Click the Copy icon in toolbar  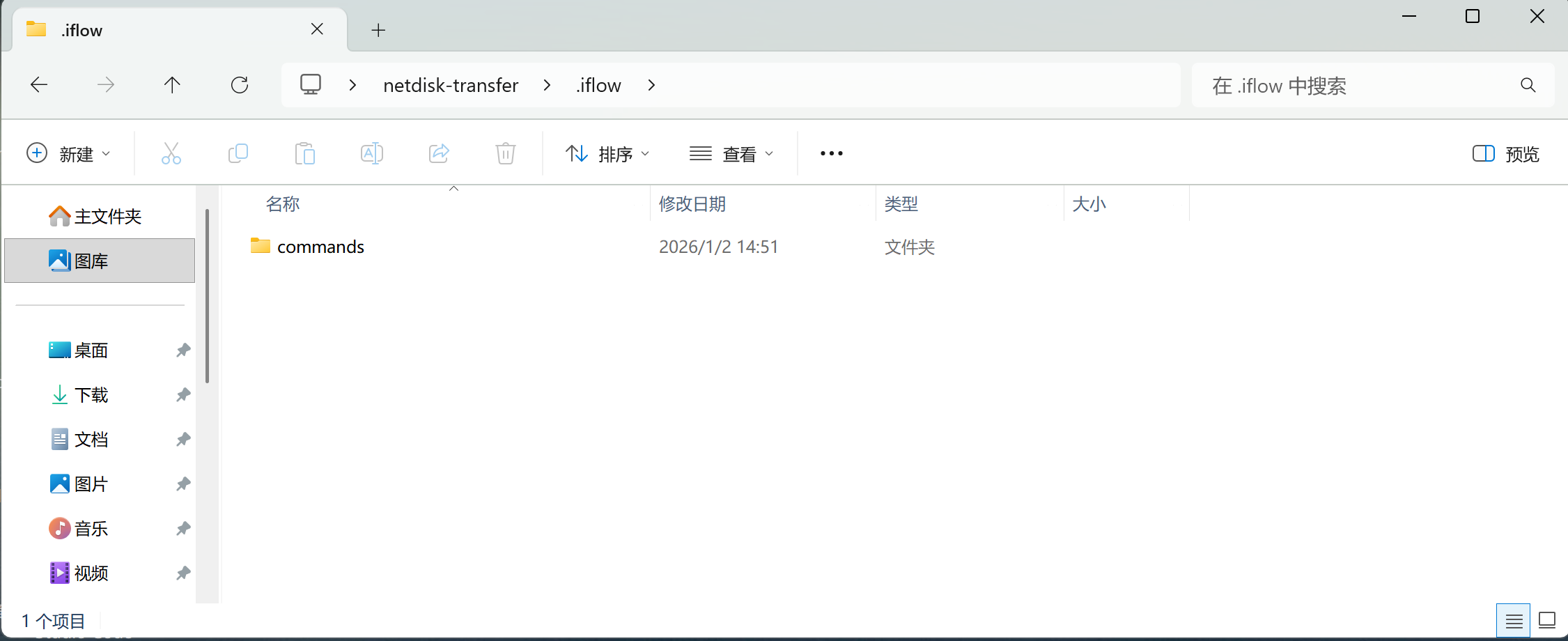coord(238,153)
